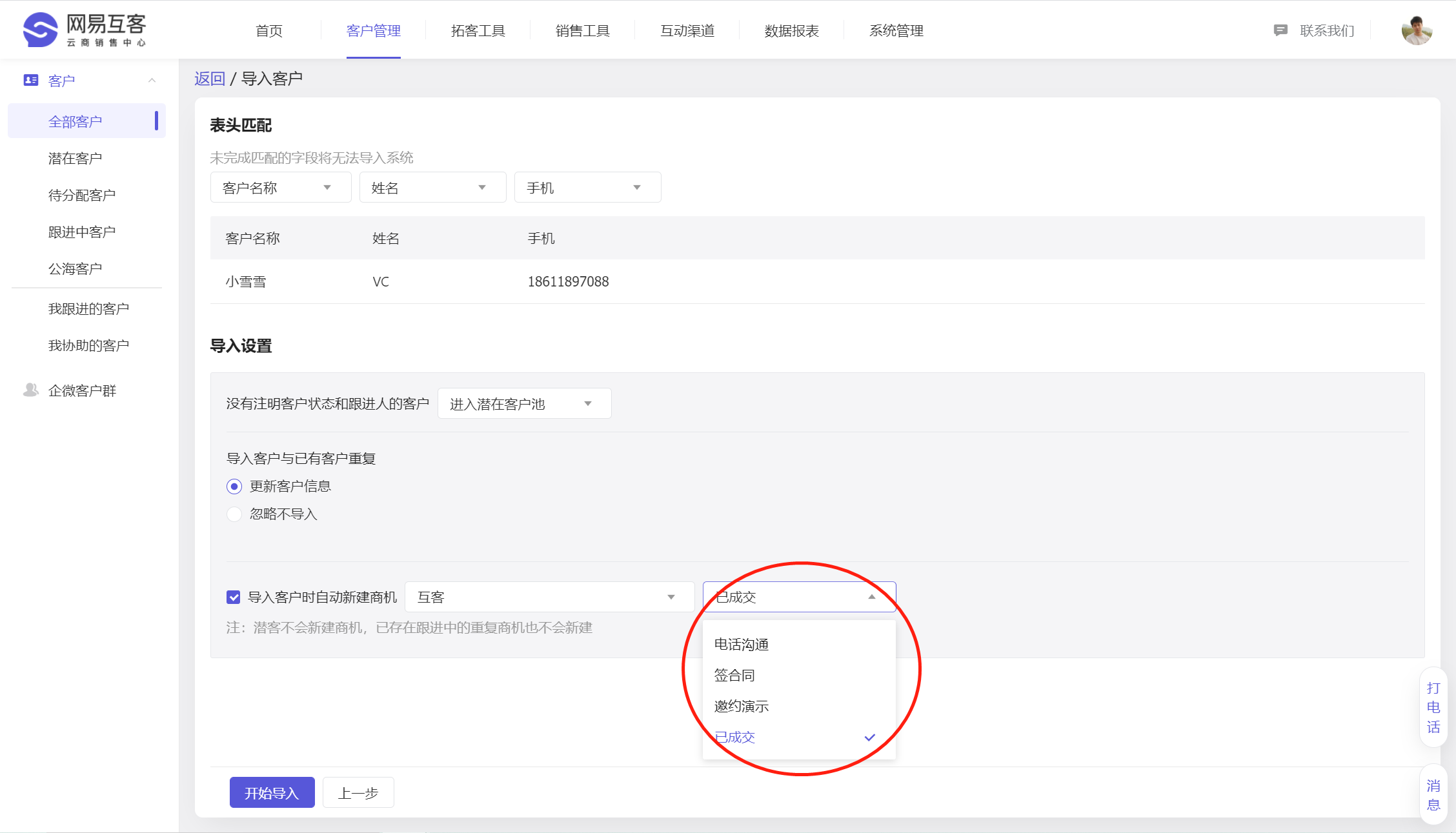Uncheck 导入客户时自动新建商机 checkbox

(234, 597)
